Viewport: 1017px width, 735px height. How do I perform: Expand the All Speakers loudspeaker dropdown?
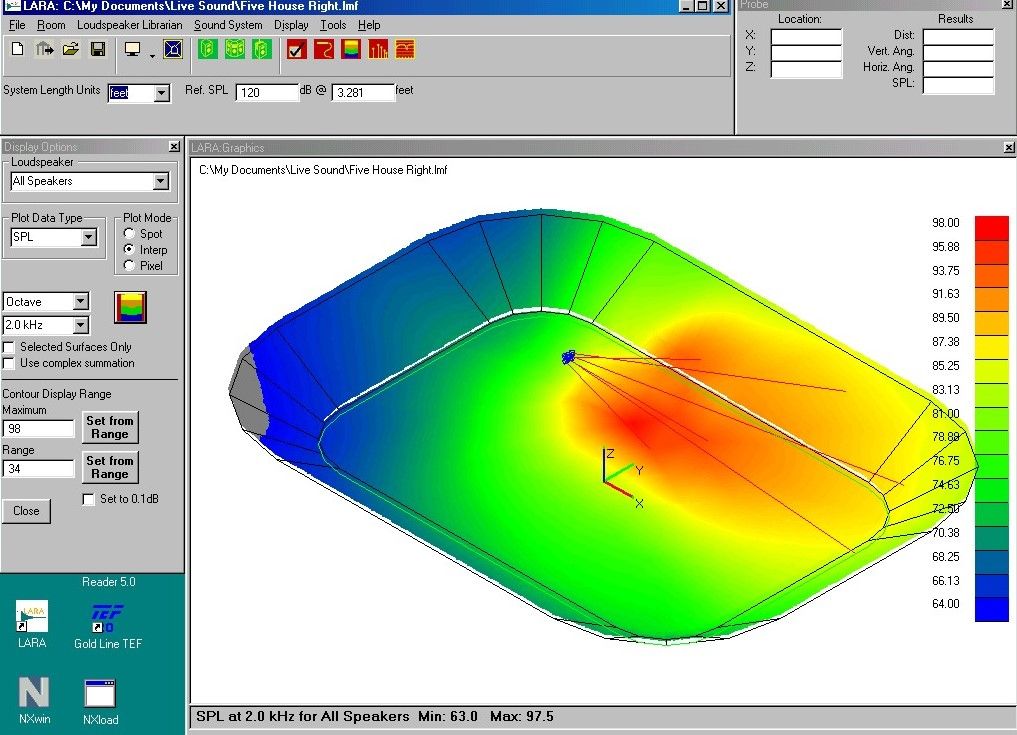click(x=160, y=182)
